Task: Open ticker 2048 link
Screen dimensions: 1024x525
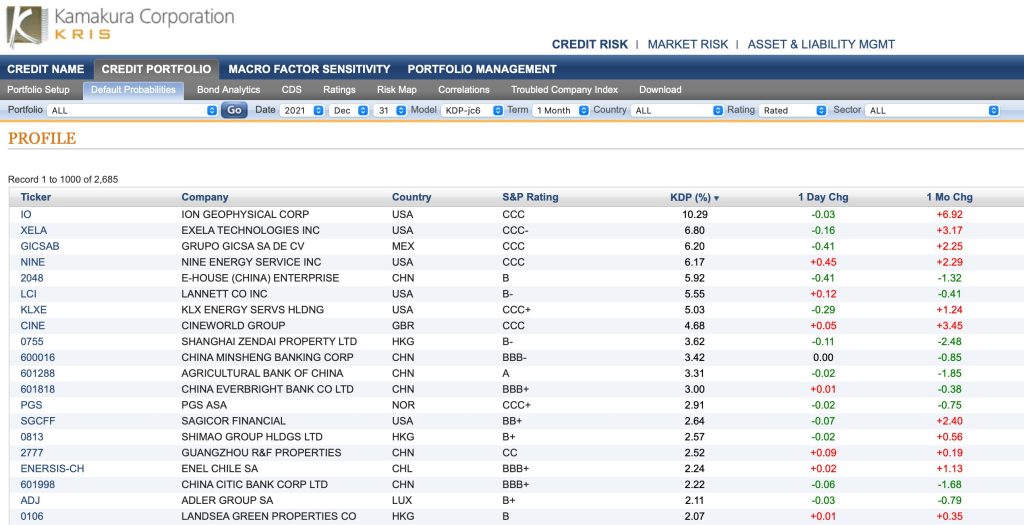Action: (32, 278)
